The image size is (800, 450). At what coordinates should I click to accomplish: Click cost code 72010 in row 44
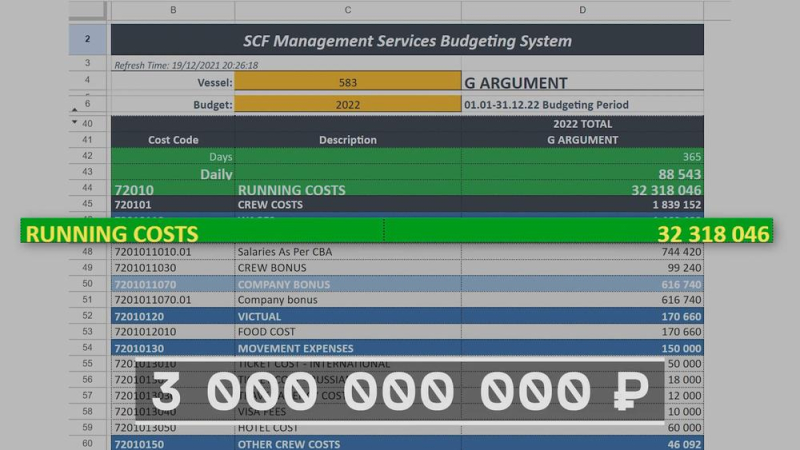coord(134,190)
